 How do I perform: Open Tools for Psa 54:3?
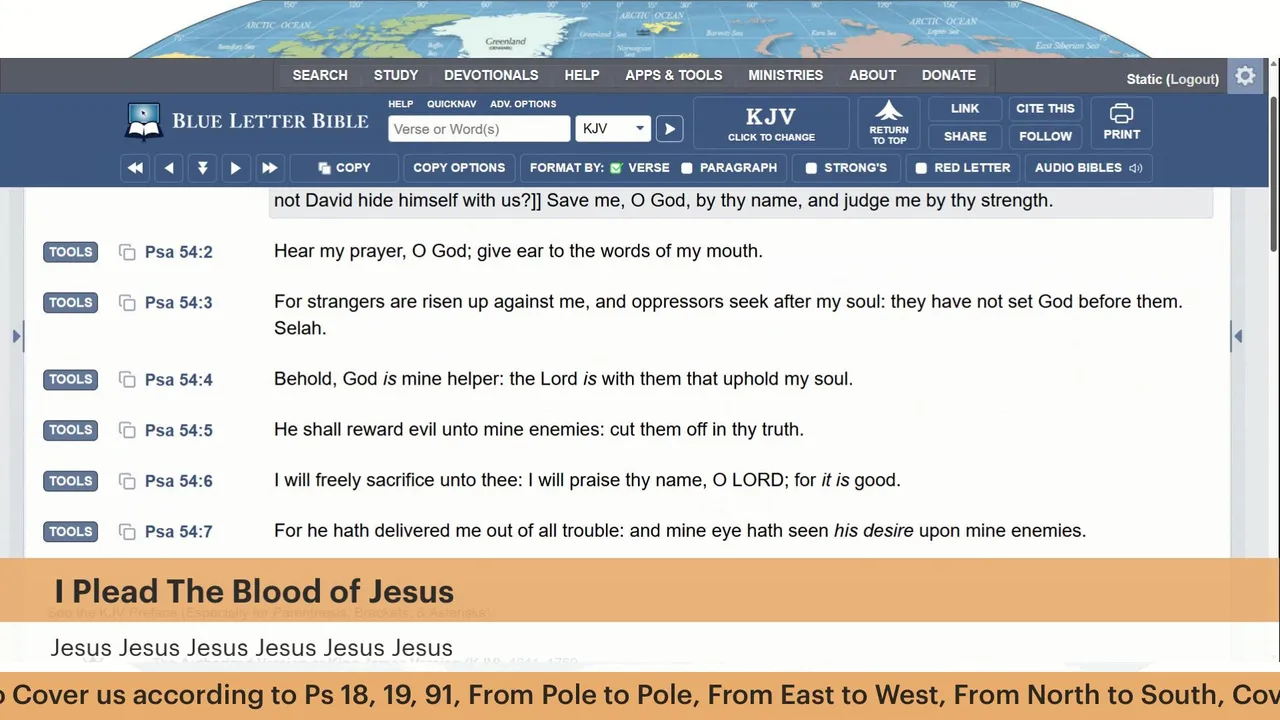(70, 303)
